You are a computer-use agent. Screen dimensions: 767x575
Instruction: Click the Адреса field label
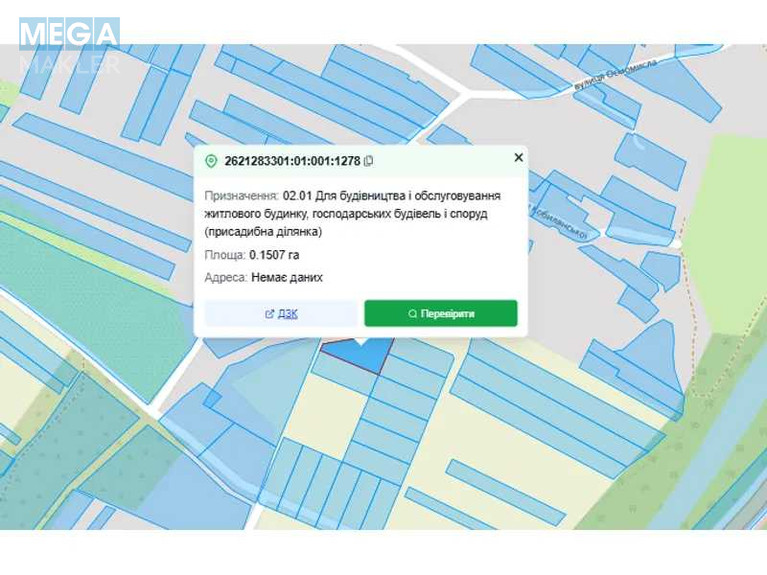[226, 277]
